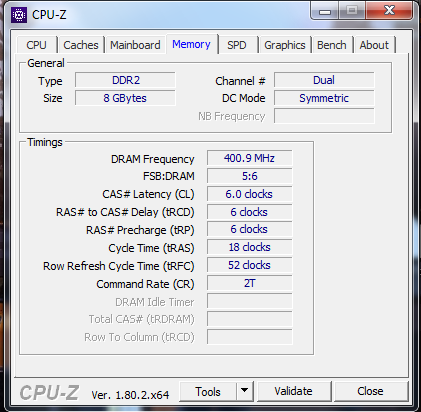Screen dimensions: 421x412
Task: Switch to the CPU tab
Action: point(36,45)
